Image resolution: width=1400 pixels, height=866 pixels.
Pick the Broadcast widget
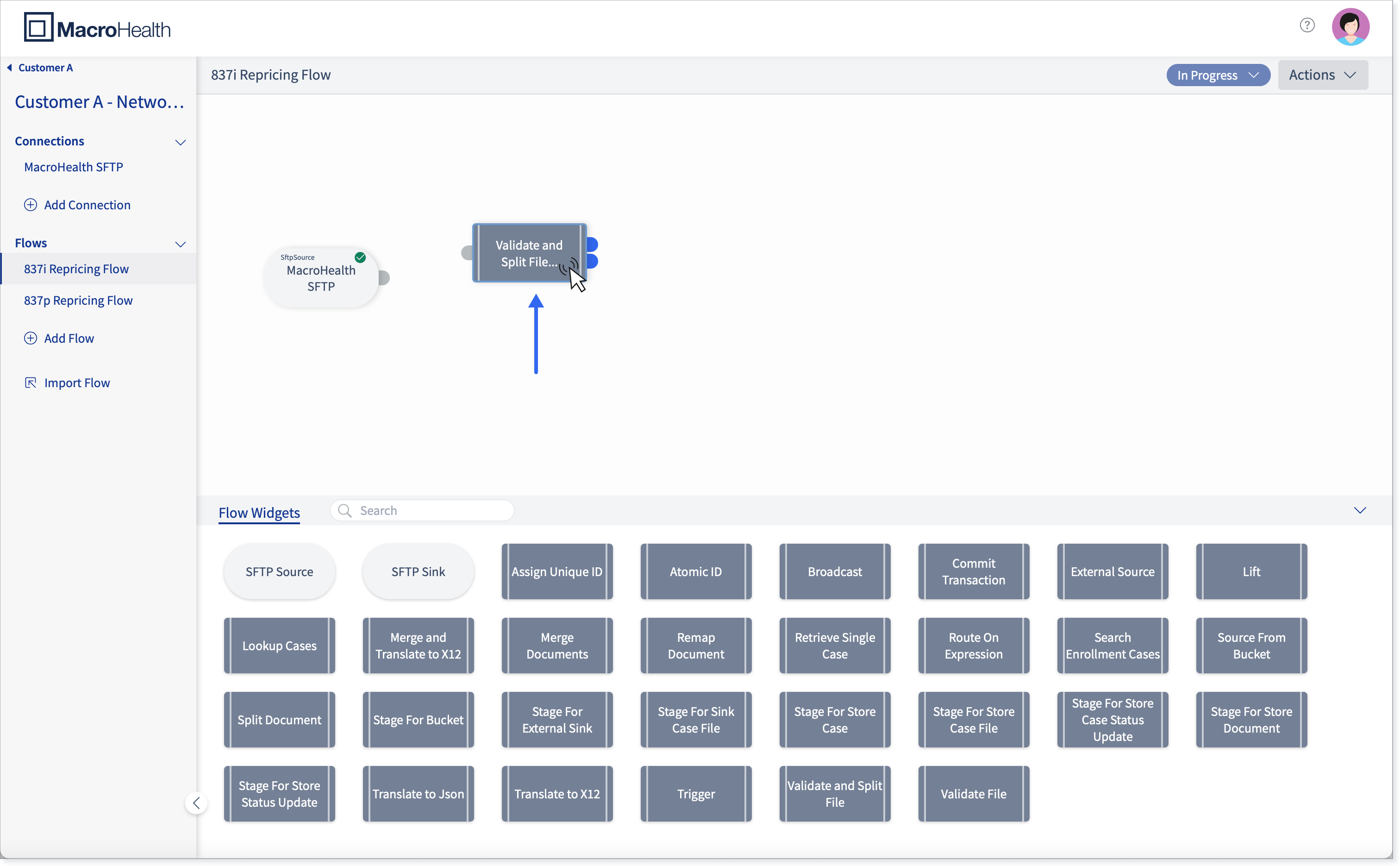click(x=835, y=571)
